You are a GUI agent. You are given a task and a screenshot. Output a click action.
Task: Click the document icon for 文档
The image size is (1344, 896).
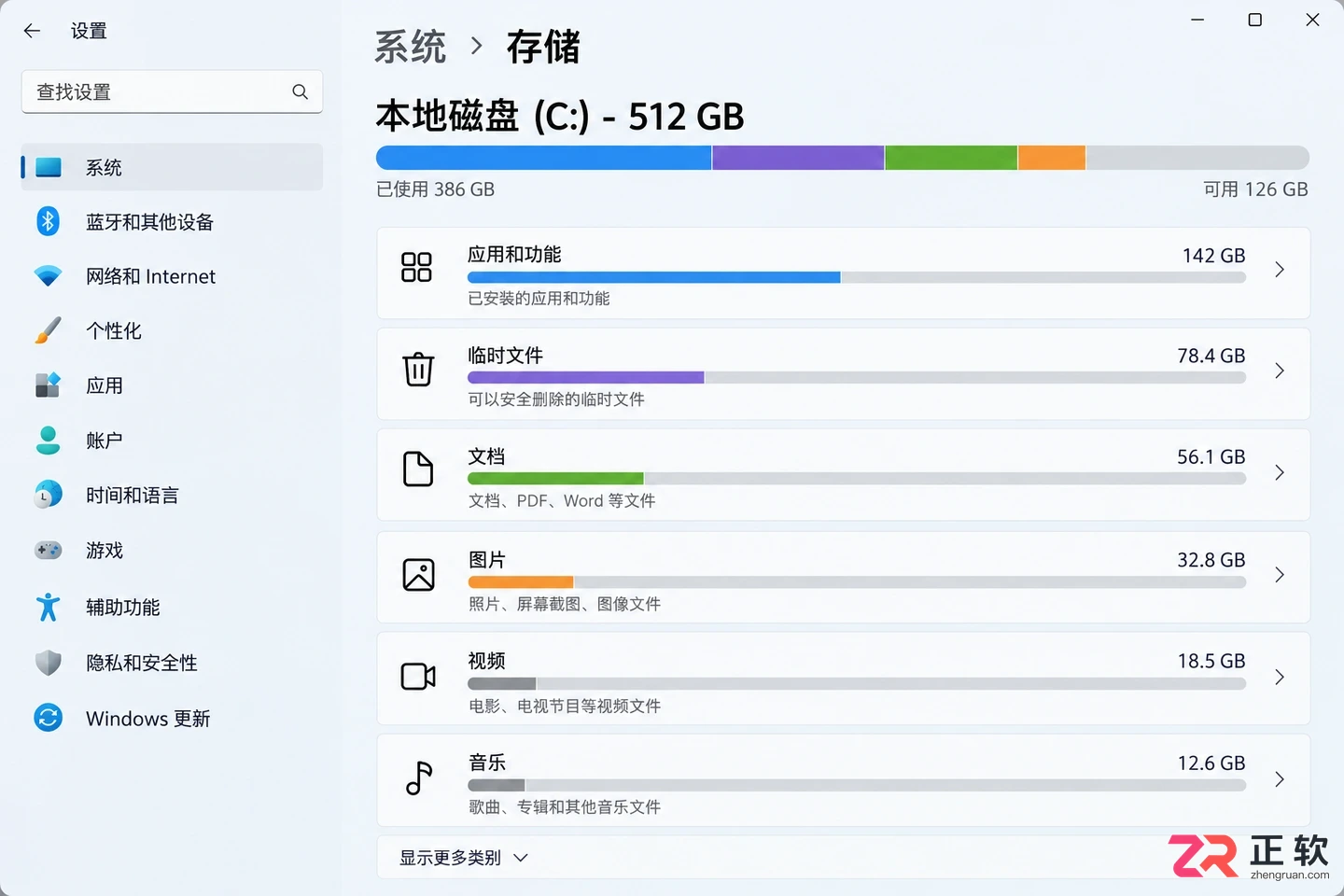(418, 469)
